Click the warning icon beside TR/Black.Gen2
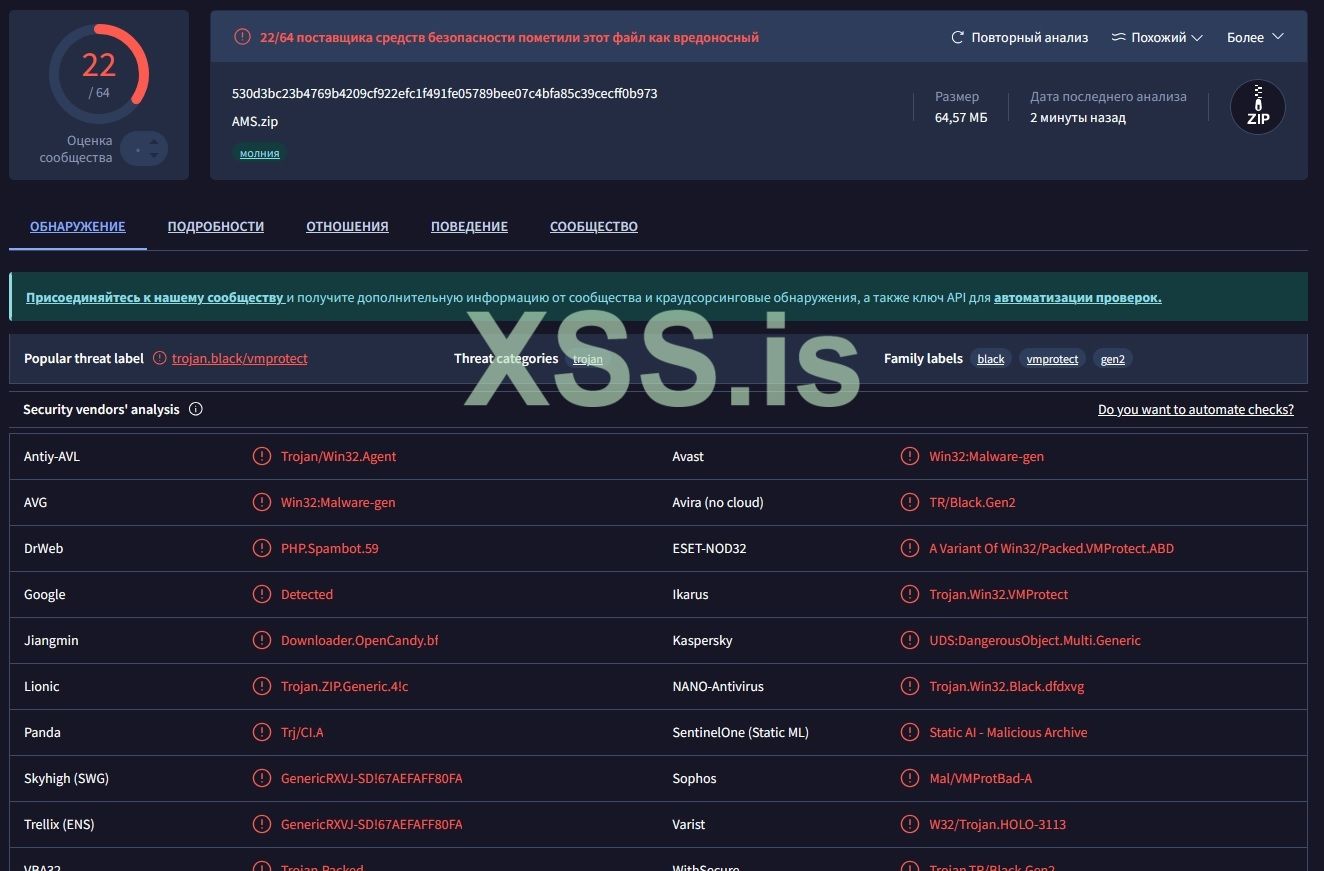This screenshot has height=871, width=1324. [910, 502]
